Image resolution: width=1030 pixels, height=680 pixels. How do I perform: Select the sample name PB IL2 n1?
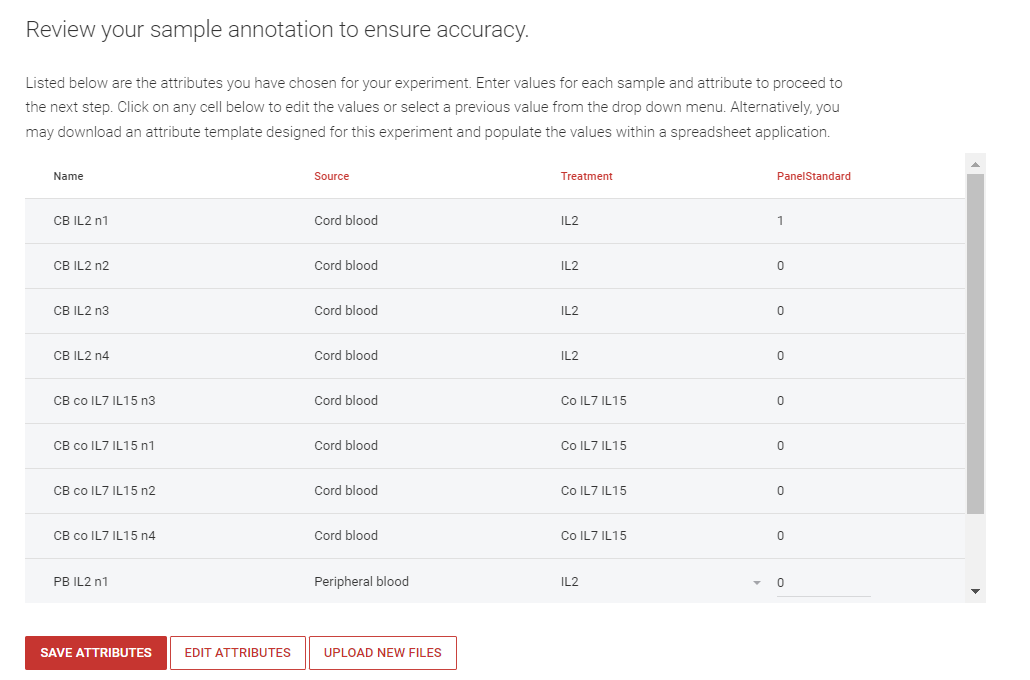tap(81, 581)
